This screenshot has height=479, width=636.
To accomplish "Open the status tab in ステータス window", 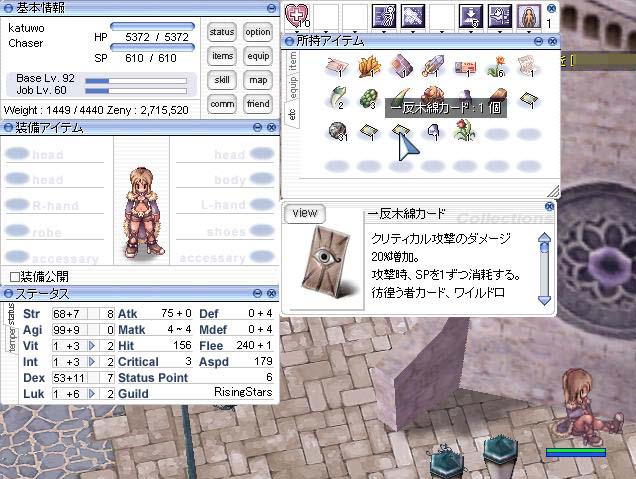I will (11, 314).
